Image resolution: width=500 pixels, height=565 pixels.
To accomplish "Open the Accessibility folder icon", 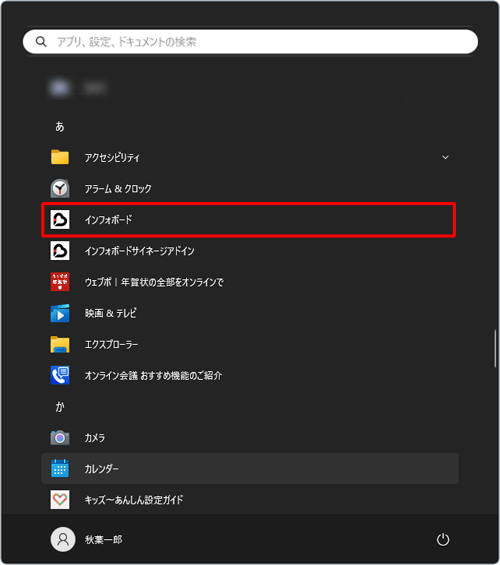I will point(60,157).
